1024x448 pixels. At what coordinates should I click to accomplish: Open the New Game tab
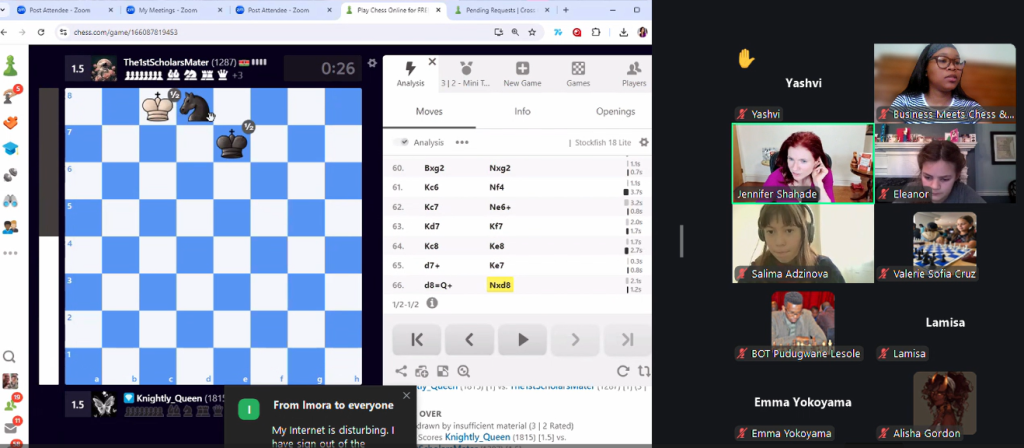[x=522, y=74]
